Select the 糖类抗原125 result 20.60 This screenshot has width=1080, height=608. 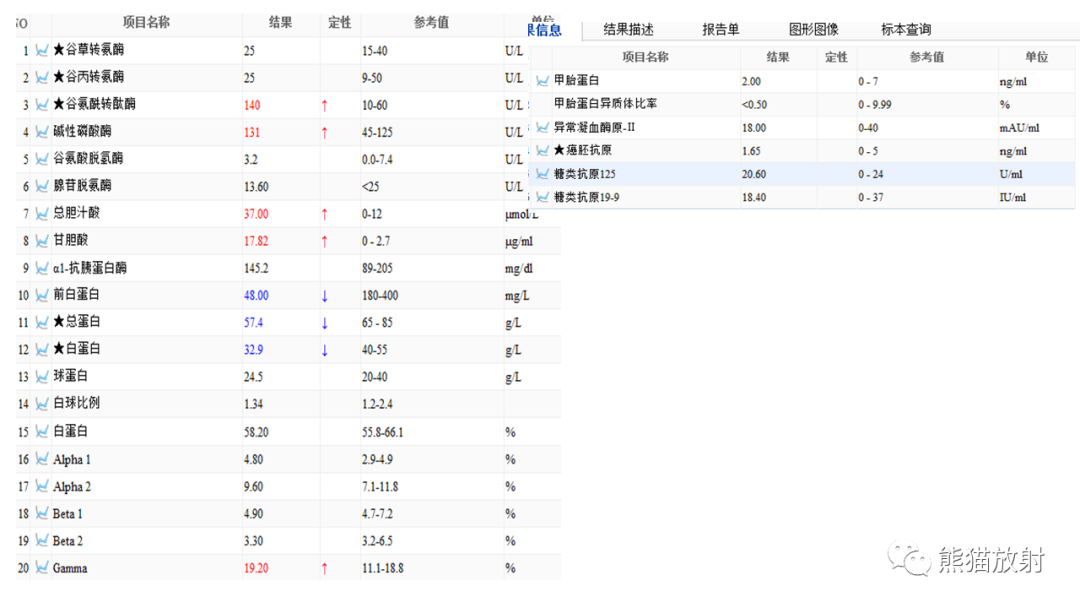tap(754, 174)
